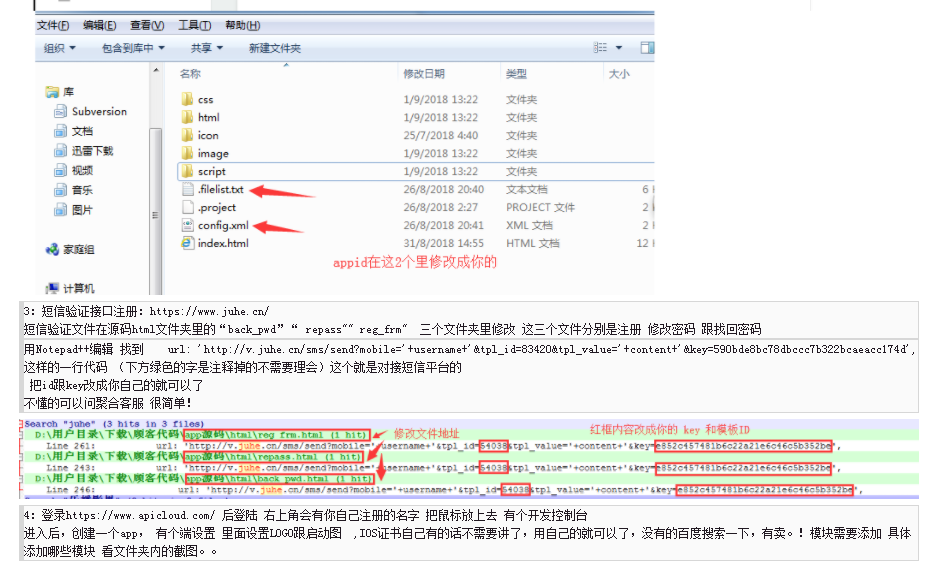Sort by the 修改日期 column header
927x564 pixels.
[424, 74]
